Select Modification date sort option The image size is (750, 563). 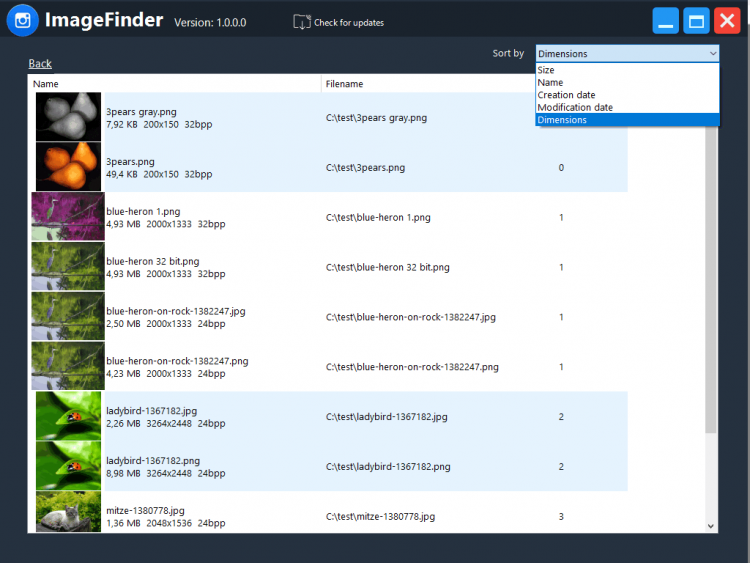575,107
